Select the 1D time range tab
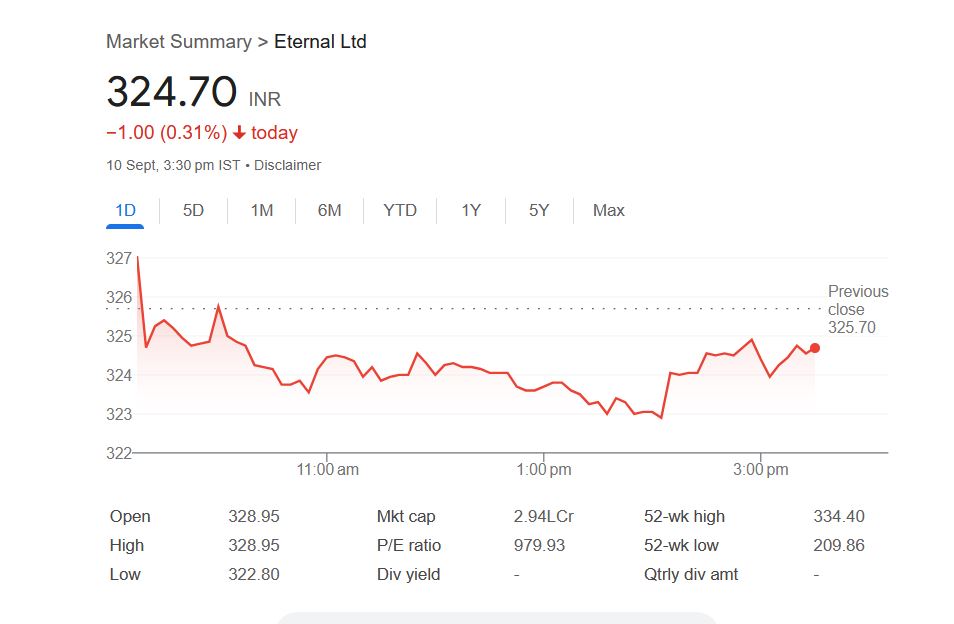This screenshot has height=624, width=954. [x=125, y=210]
